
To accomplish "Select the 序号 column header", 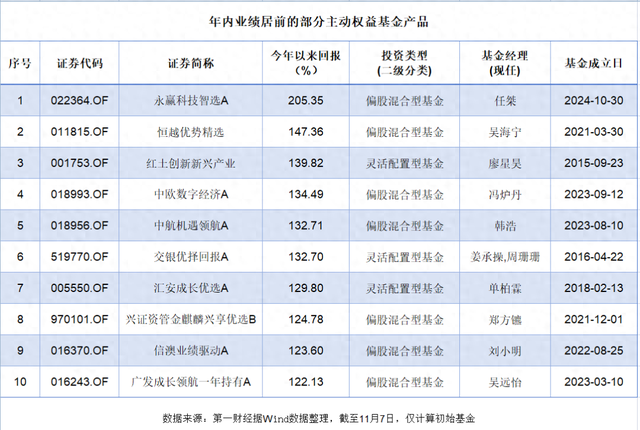I will point(20,63).
